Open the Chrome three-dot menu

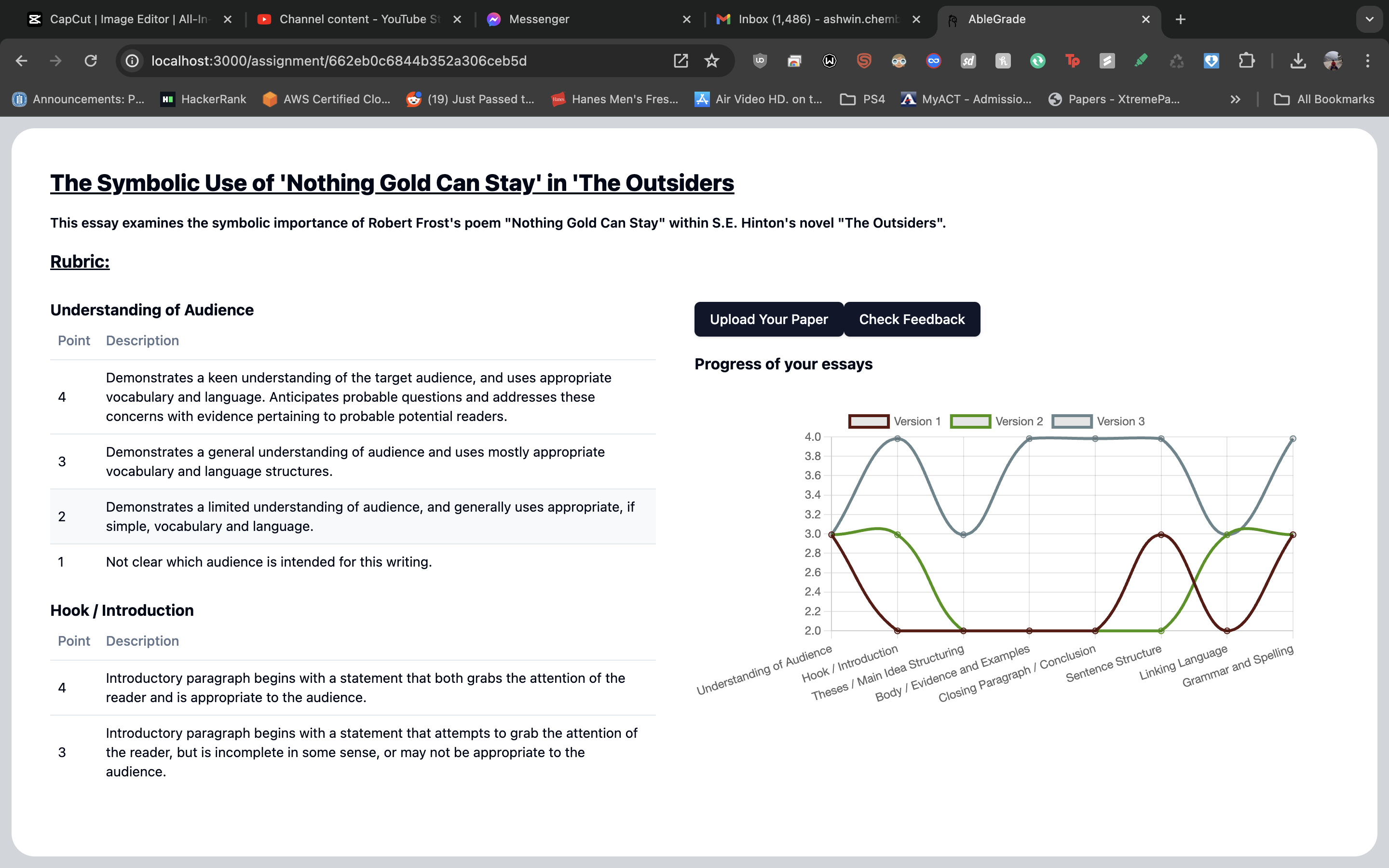tap(1368, 61)
